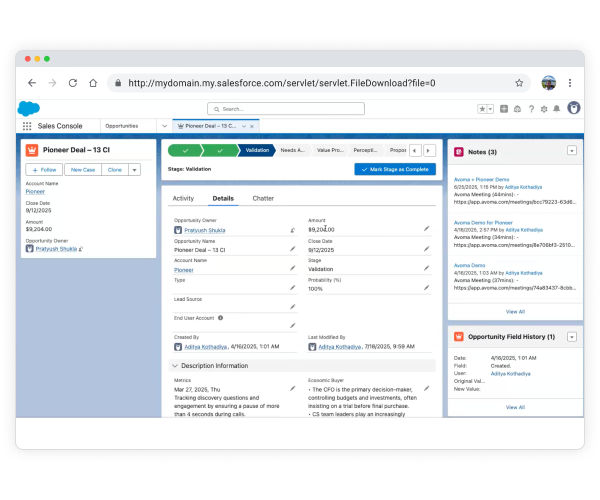600x500 pixels.
Task: Click the browser forward arrow
Action: click(52, 83)
